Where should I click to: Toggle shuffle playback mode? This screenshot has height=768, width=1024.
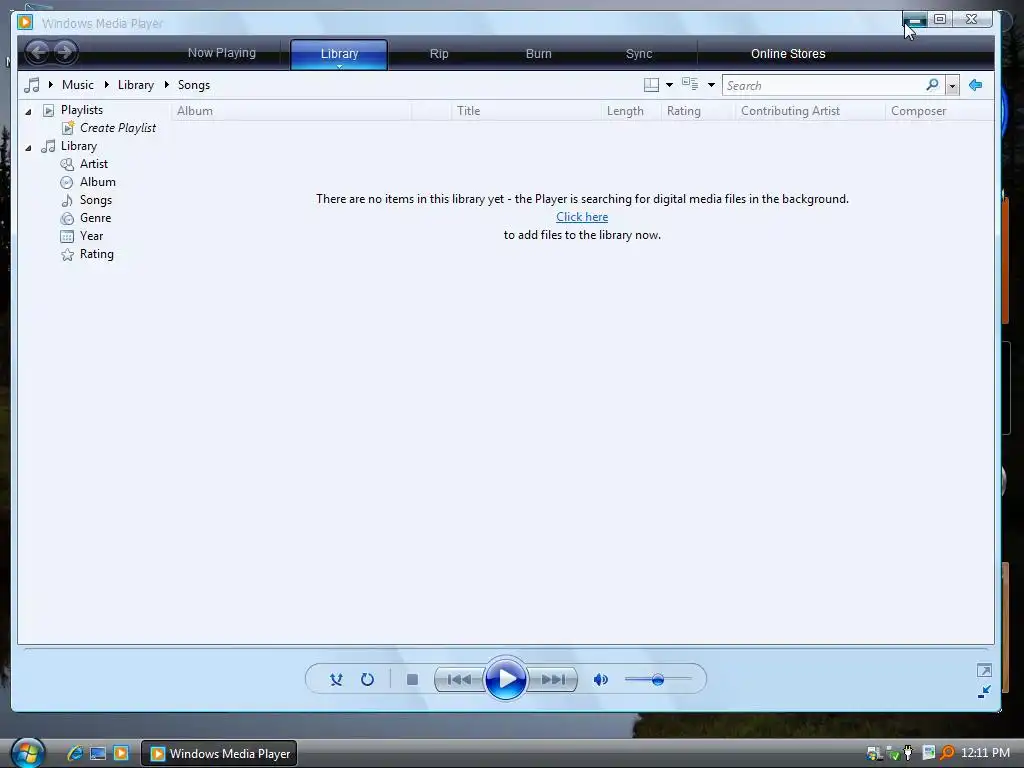click(336, 679)
